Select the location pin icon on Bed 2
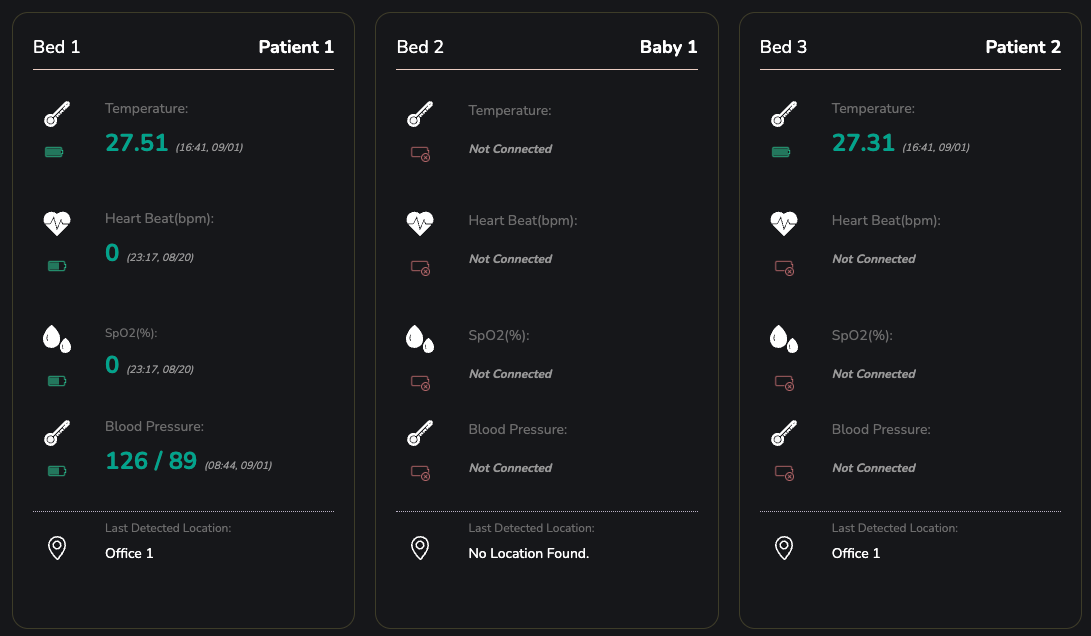This screenshot has width=1091, height=636. (x=420, y=546)
